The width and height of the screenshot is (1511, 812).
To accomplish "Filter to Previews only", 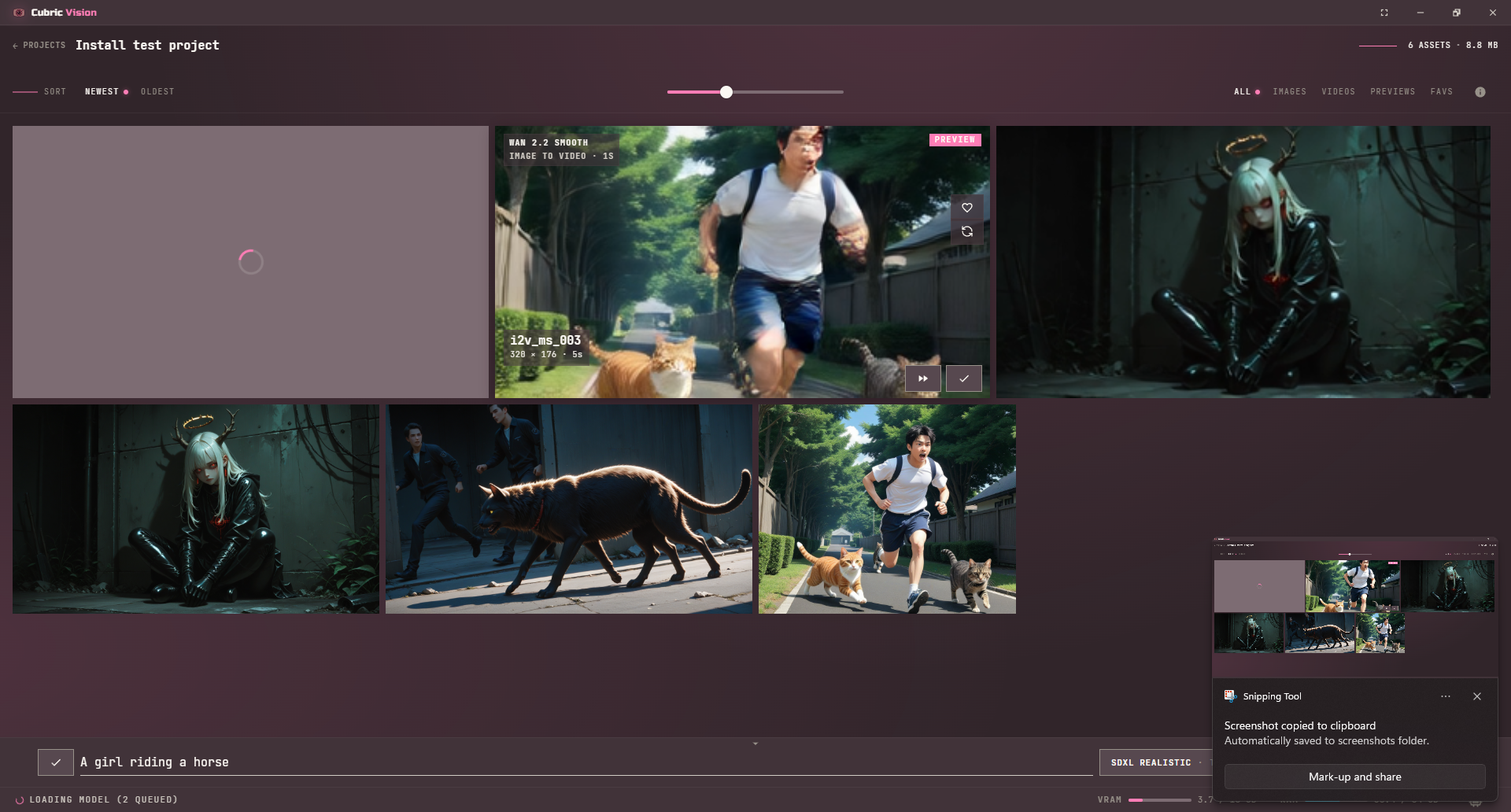I will pyautogui.click(x=1393, y=92).
